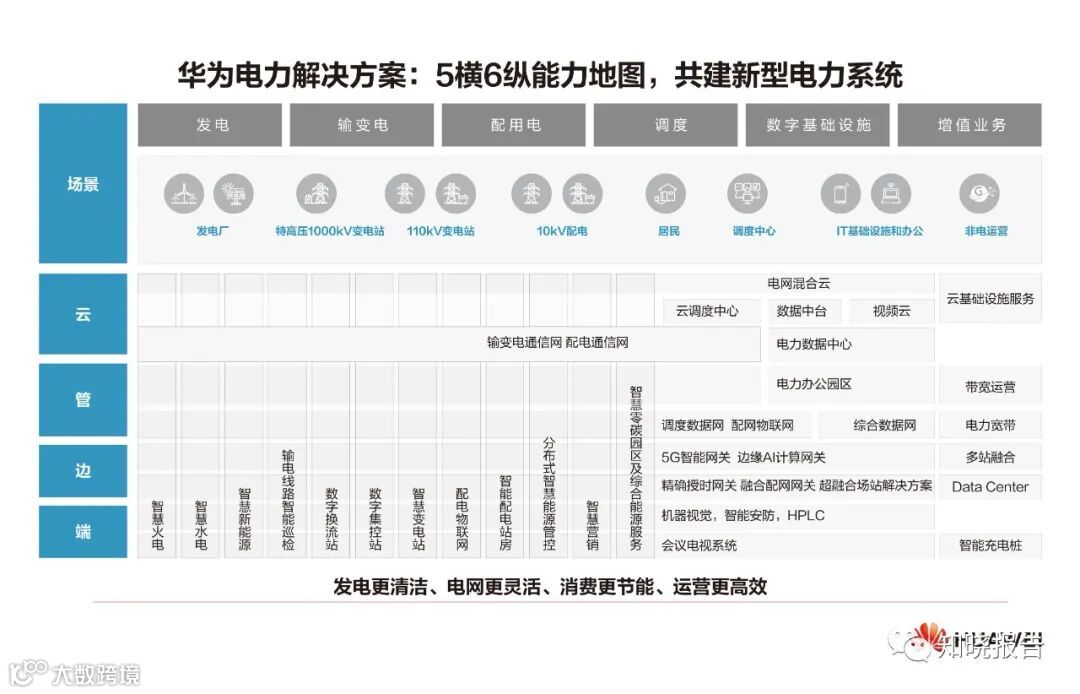Click the blue 管 row label

click(83, 400)
